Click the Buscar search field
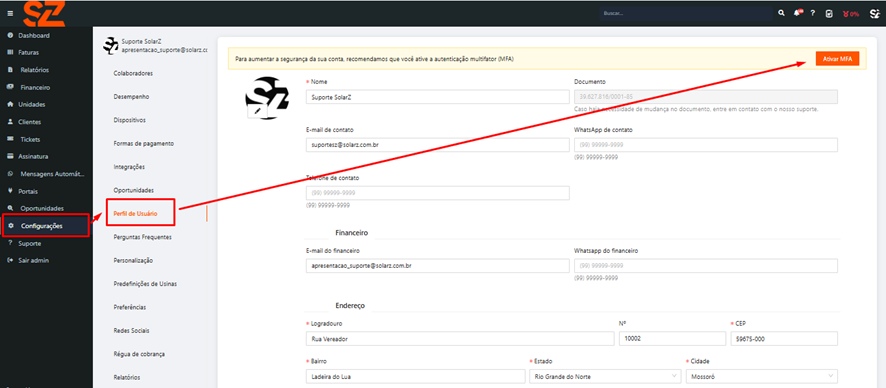Image resolution: width=886 pixels, height=388 pixels. [686, 13]
